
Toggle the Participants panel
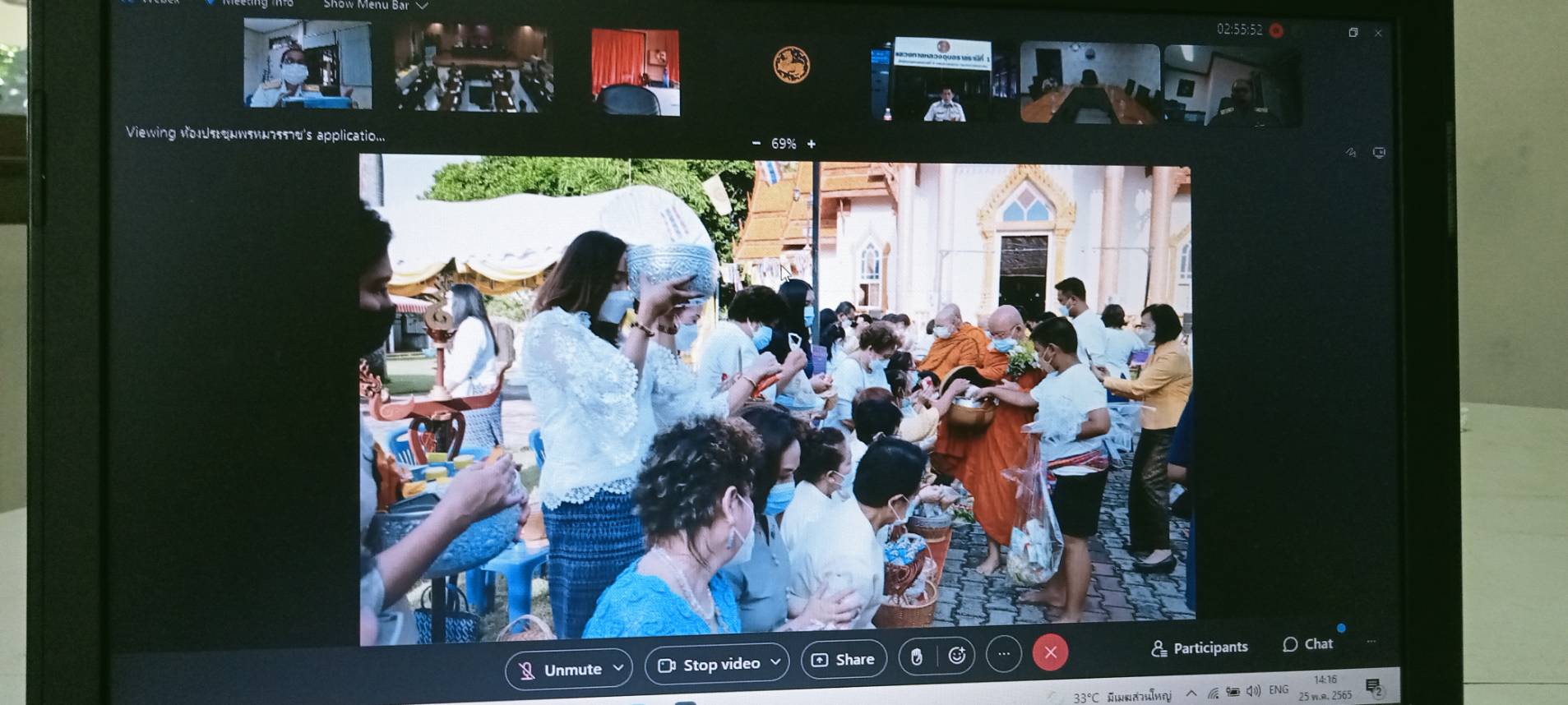pyautogui.click(x=1200, y=647)
